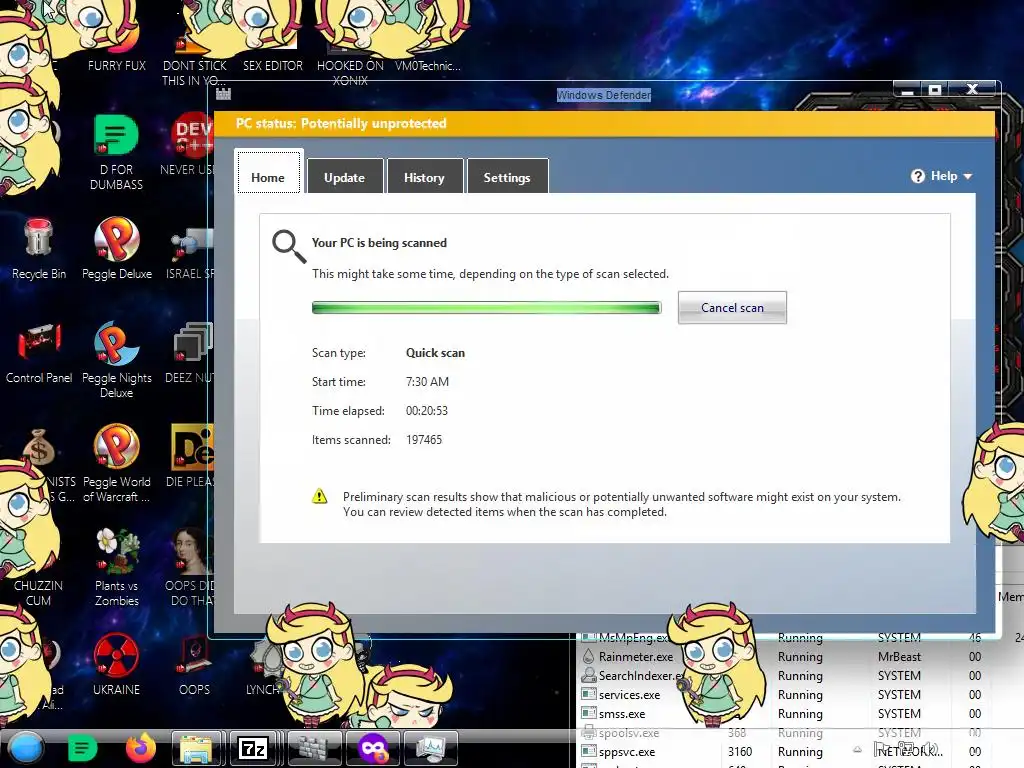The image size is (1024, 768).
Task: Open the Settings tab
Action: 507,177
